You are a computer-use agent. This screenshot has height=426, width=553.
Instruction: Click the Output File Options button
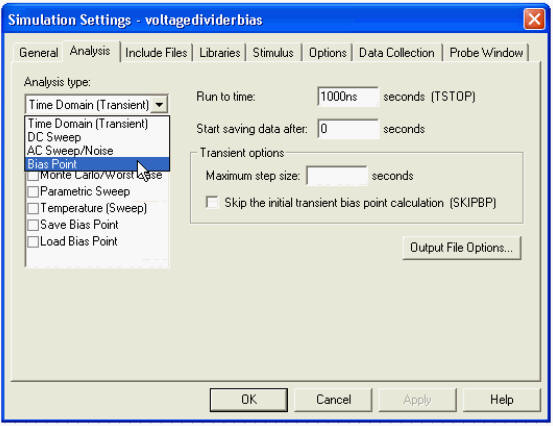click(461, 248)
